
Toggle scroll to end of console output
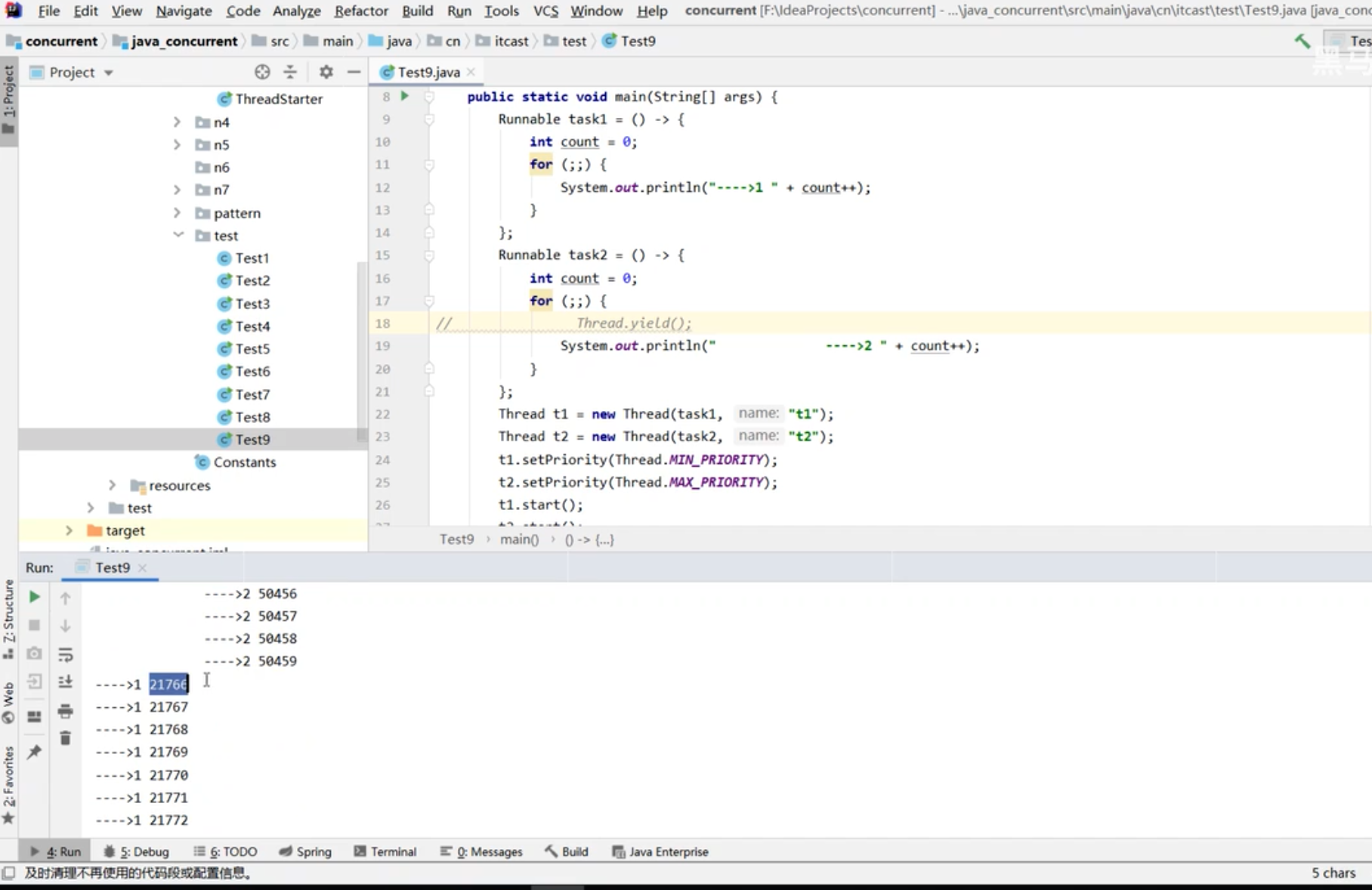pos(66,681)
